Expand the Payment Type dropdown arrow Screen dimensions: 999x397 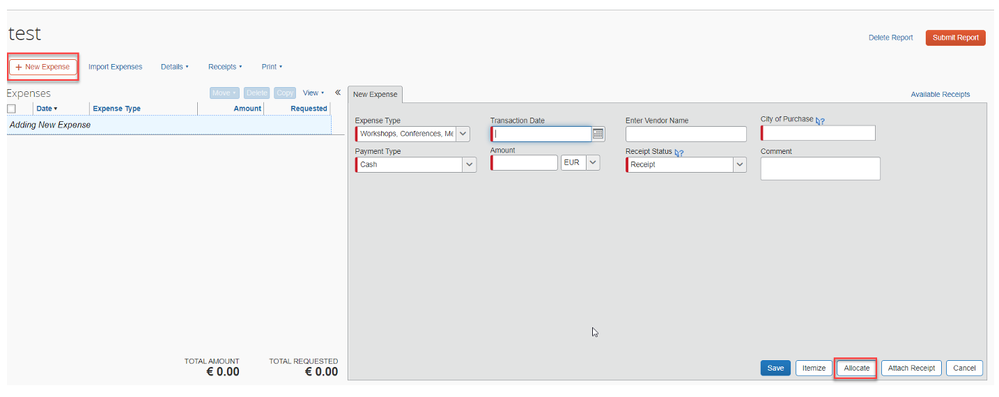(x=470, y=164)
